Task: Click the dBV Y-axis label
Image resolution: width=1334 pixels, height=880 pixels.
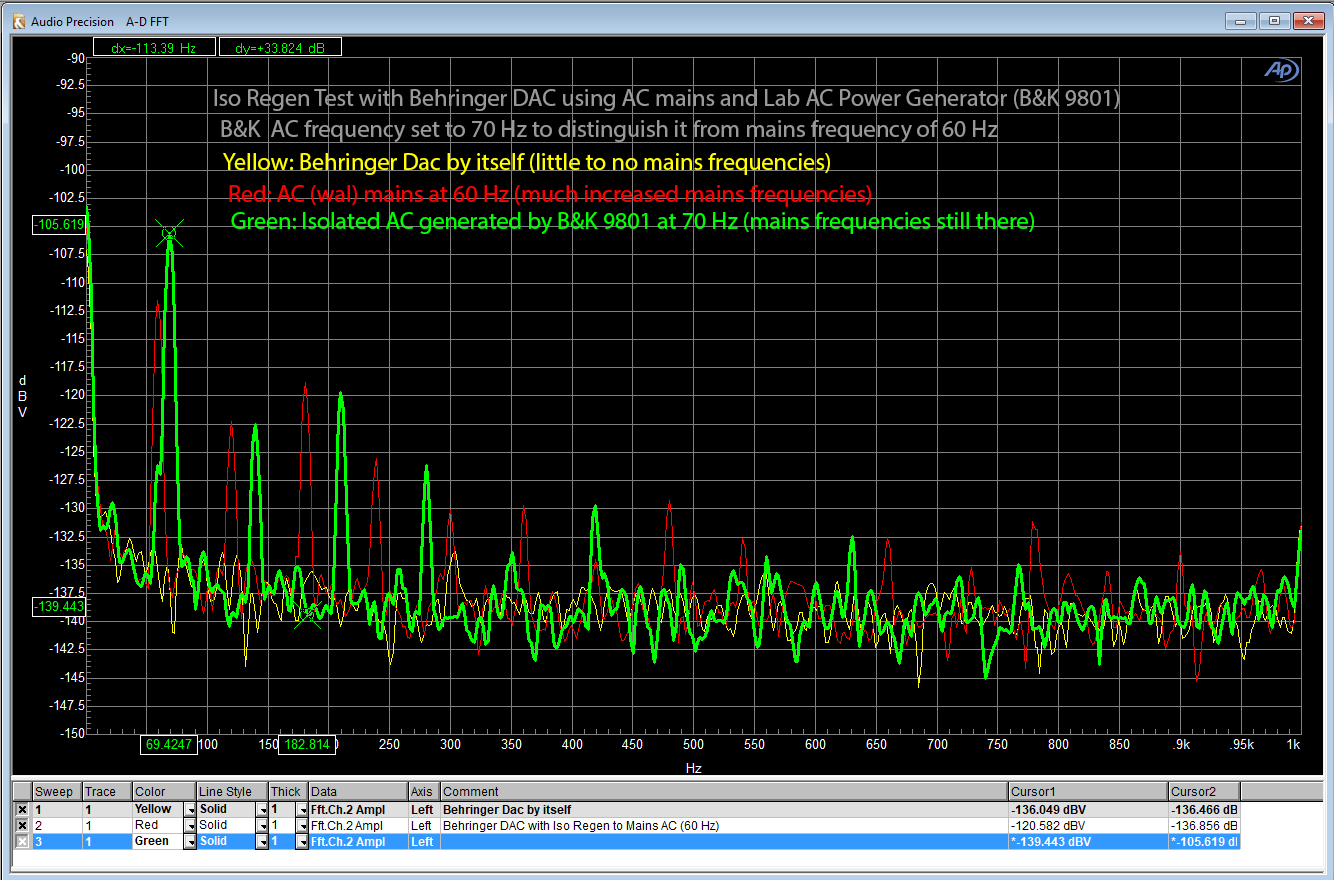Action: (x=22, y=396)
